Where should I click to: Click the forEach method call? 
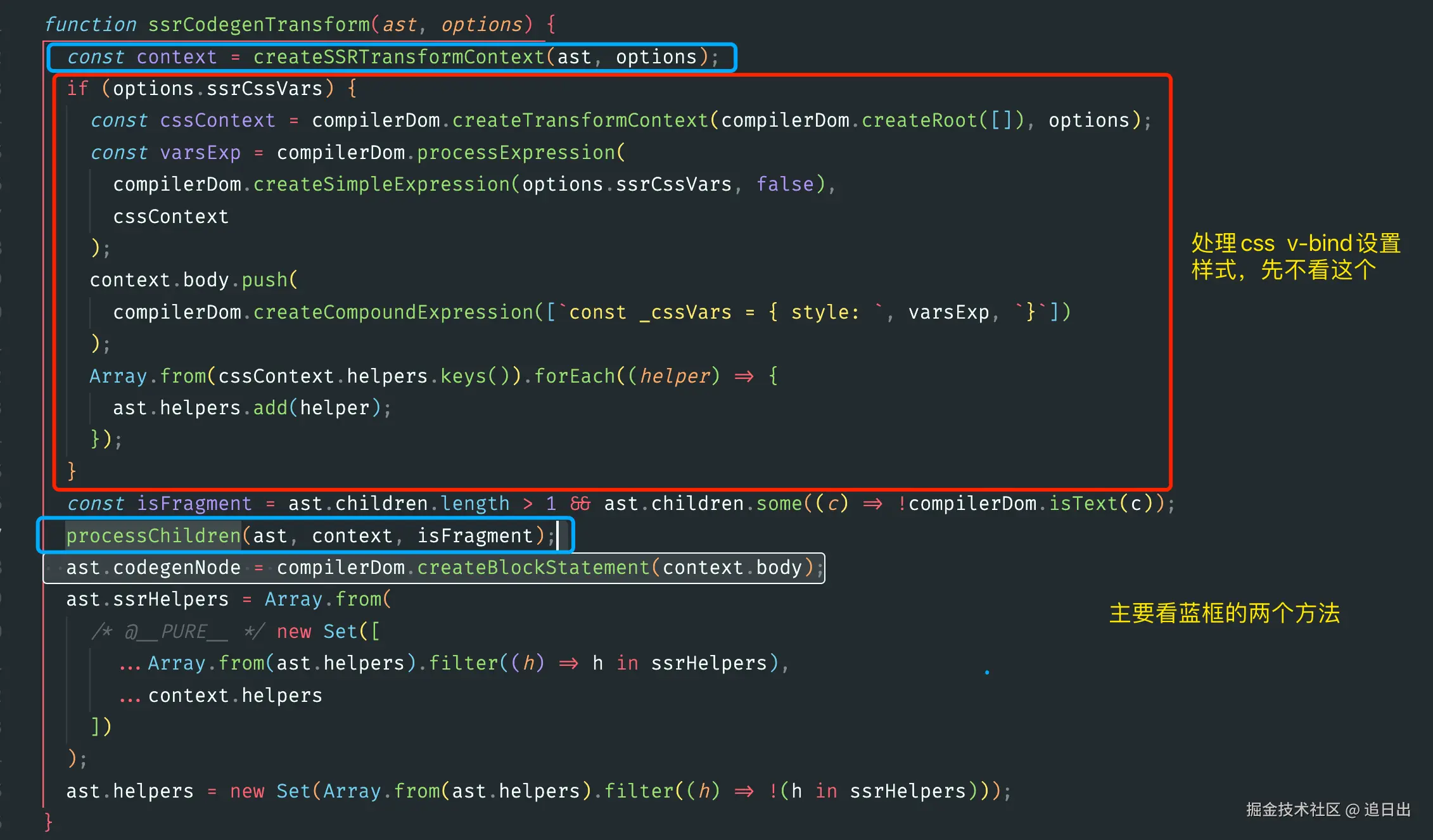[574, 376]
